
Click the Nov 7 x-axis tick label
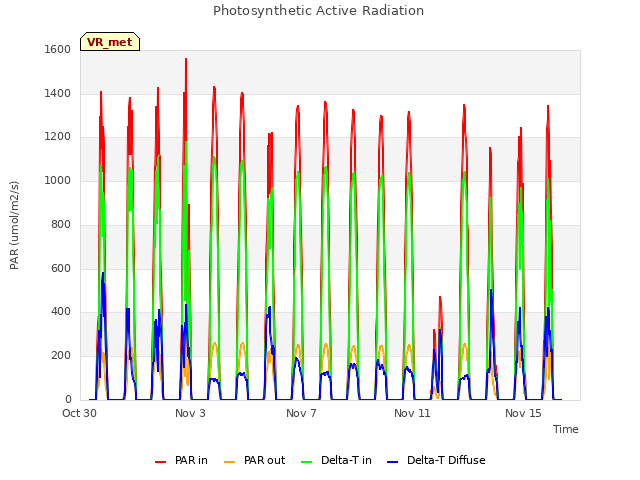click(301, 413)
